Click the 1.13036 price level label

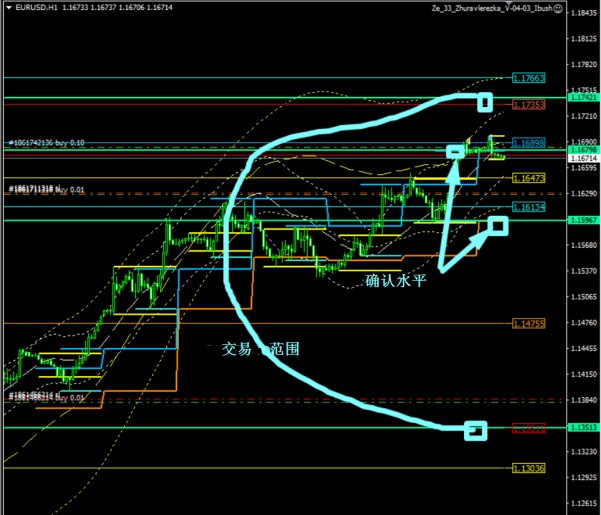click(528, 468)
